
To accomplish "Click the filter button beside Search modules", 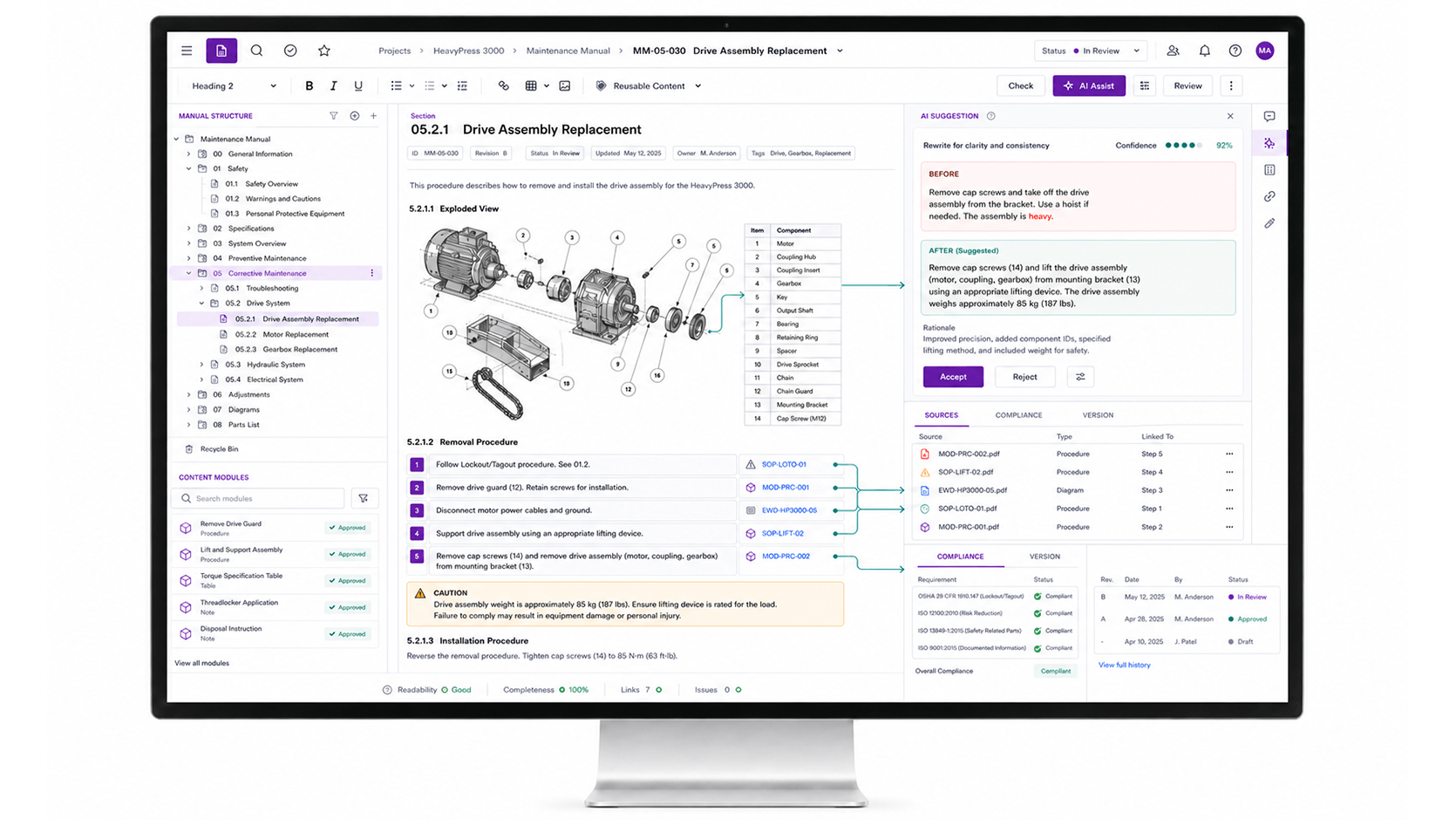I will [x=364, y=498].
